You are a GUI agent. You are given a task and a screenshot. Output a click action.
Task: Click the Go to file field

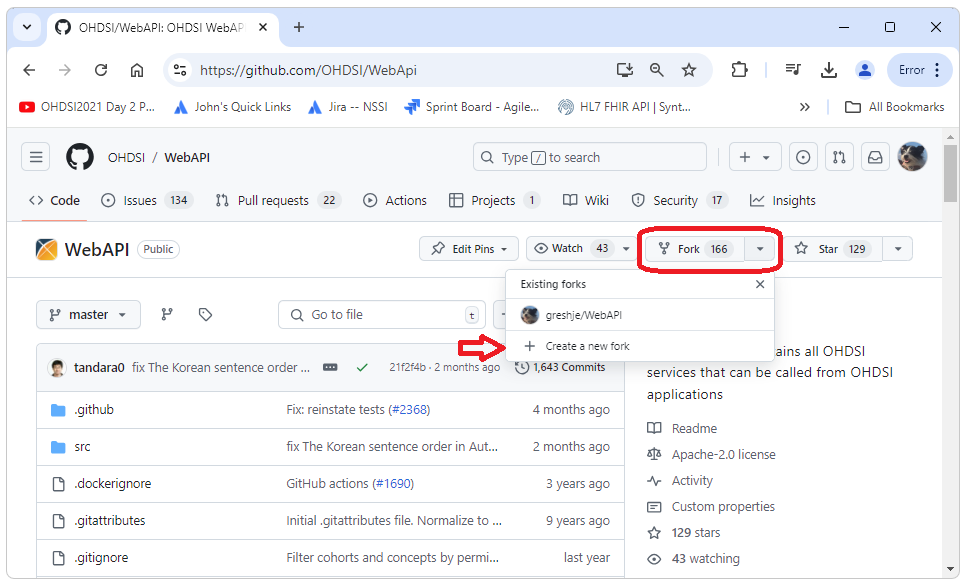coord(381,315)
